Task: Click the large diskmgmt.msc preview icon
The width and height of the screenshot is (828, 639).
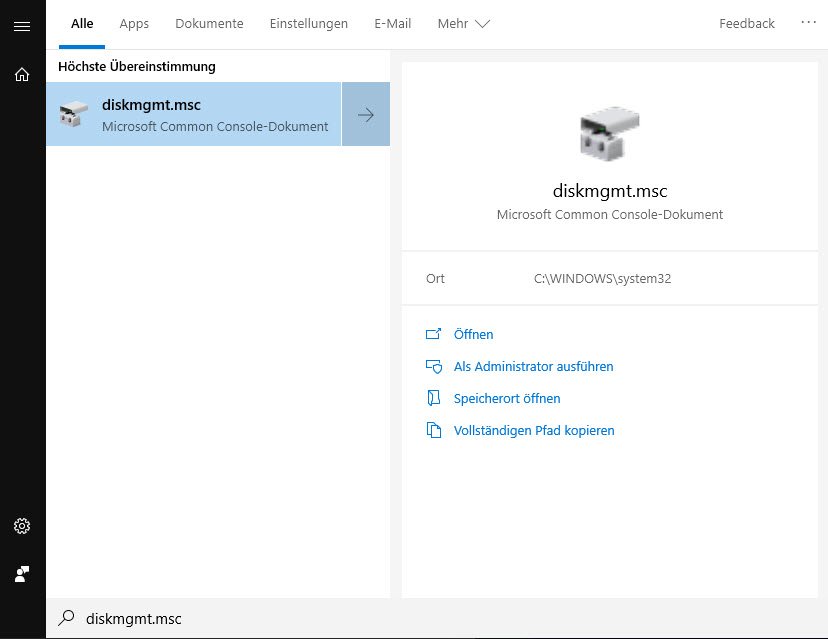Action: click(x=609, y=133)
